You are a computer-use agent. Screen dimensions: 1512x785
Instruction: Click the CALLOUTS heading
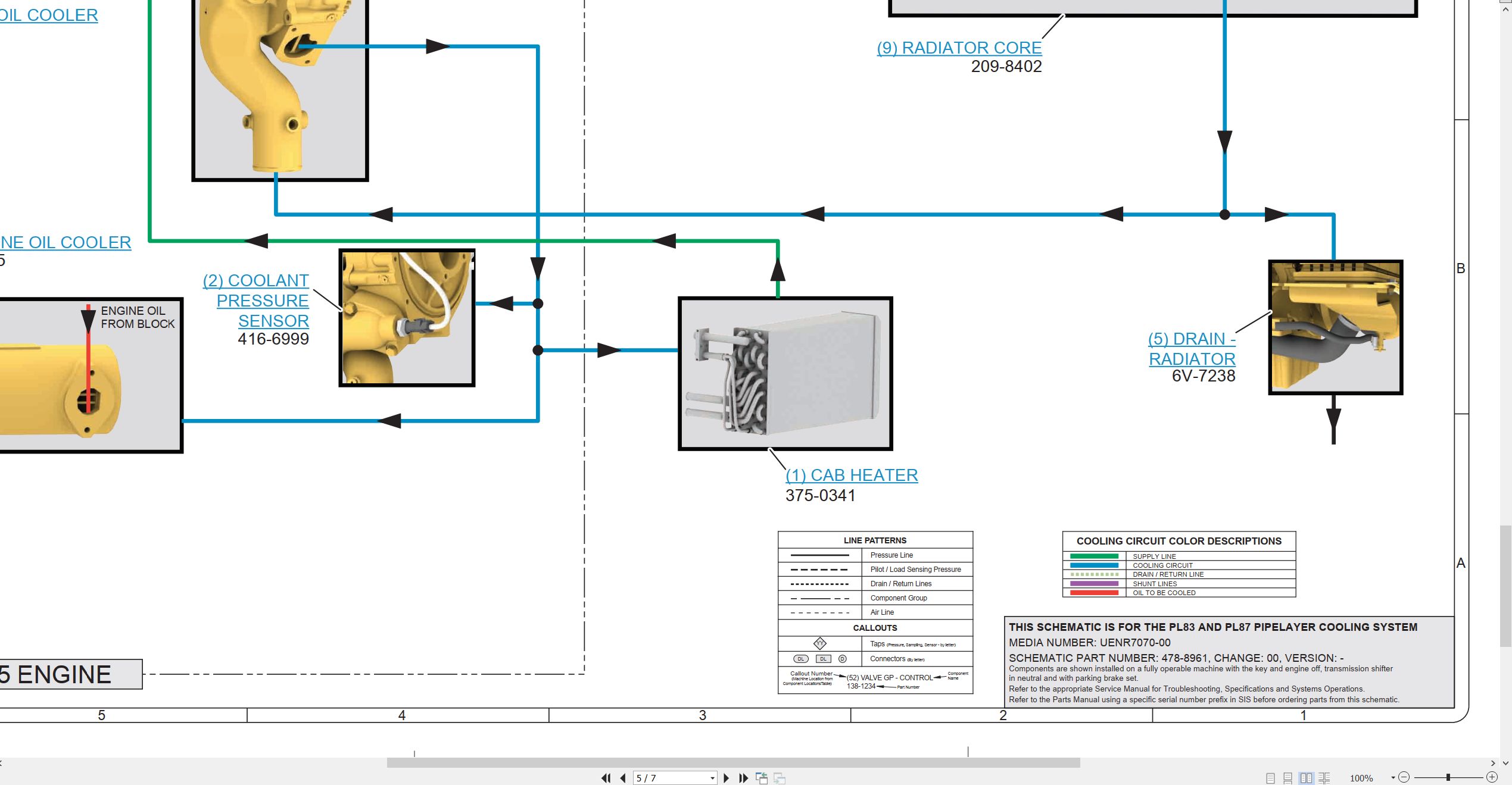click(x=875, y=628)
